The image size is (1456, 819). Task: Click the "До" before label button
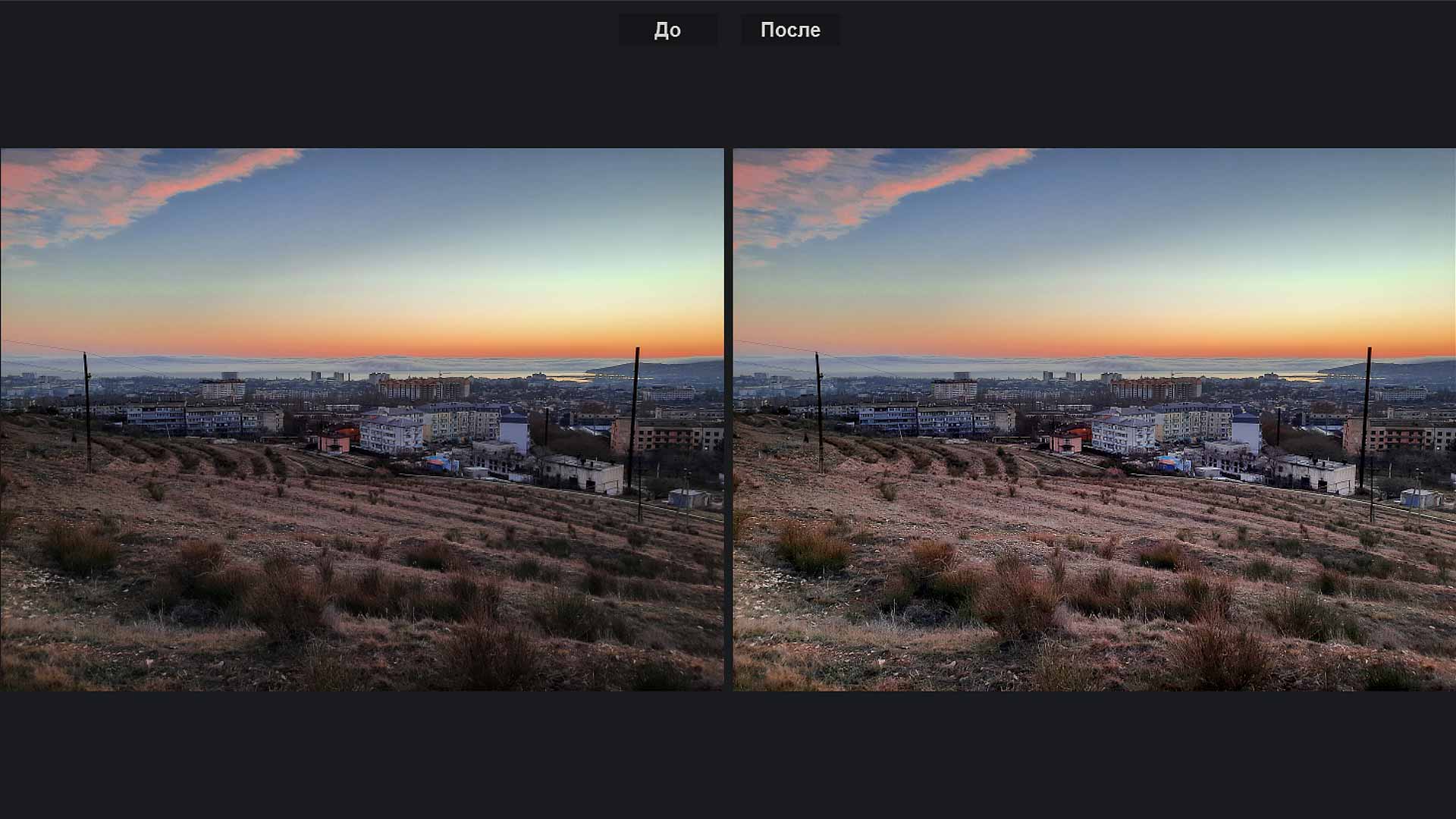click(x=667, y=30)
